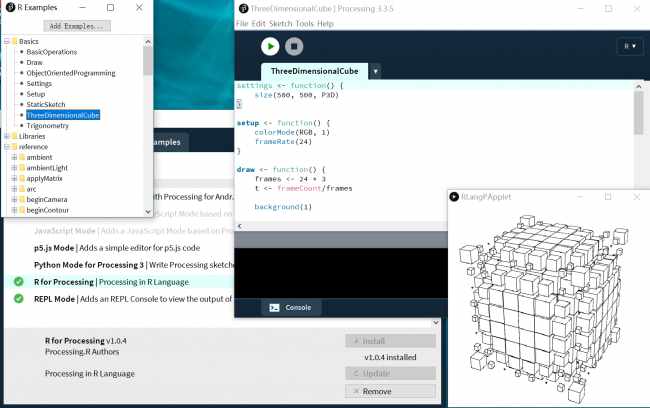
Task: Select the ThreeDimensionalCube example
Action: (63, 115)
